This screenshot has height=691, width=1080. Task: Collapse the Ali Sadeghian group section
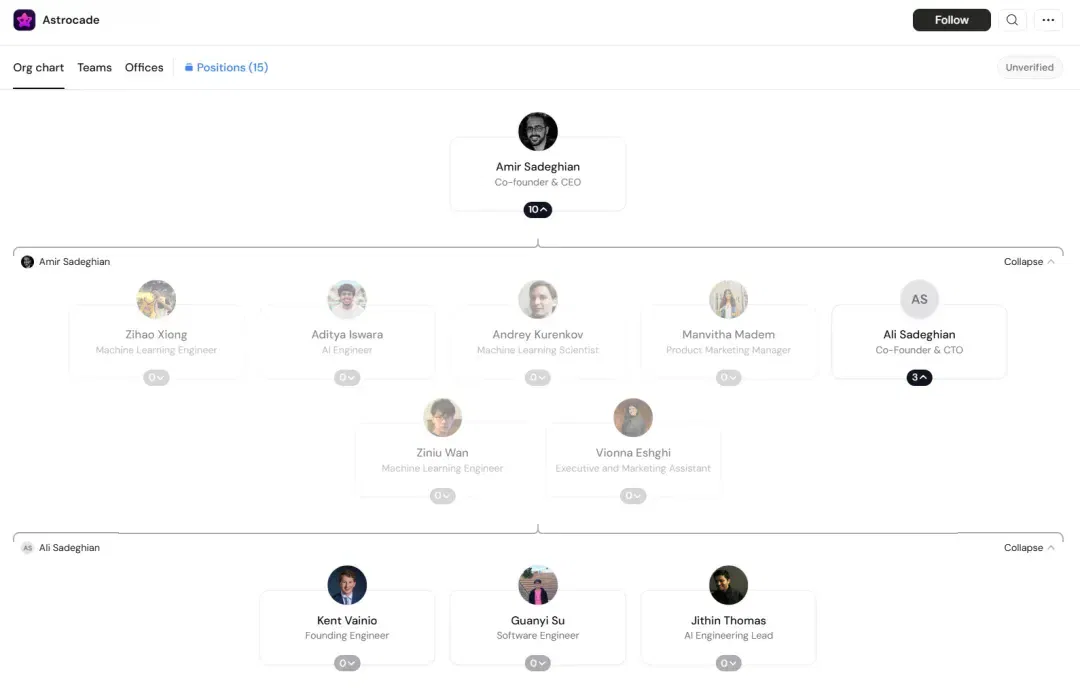coord(1029,548)
